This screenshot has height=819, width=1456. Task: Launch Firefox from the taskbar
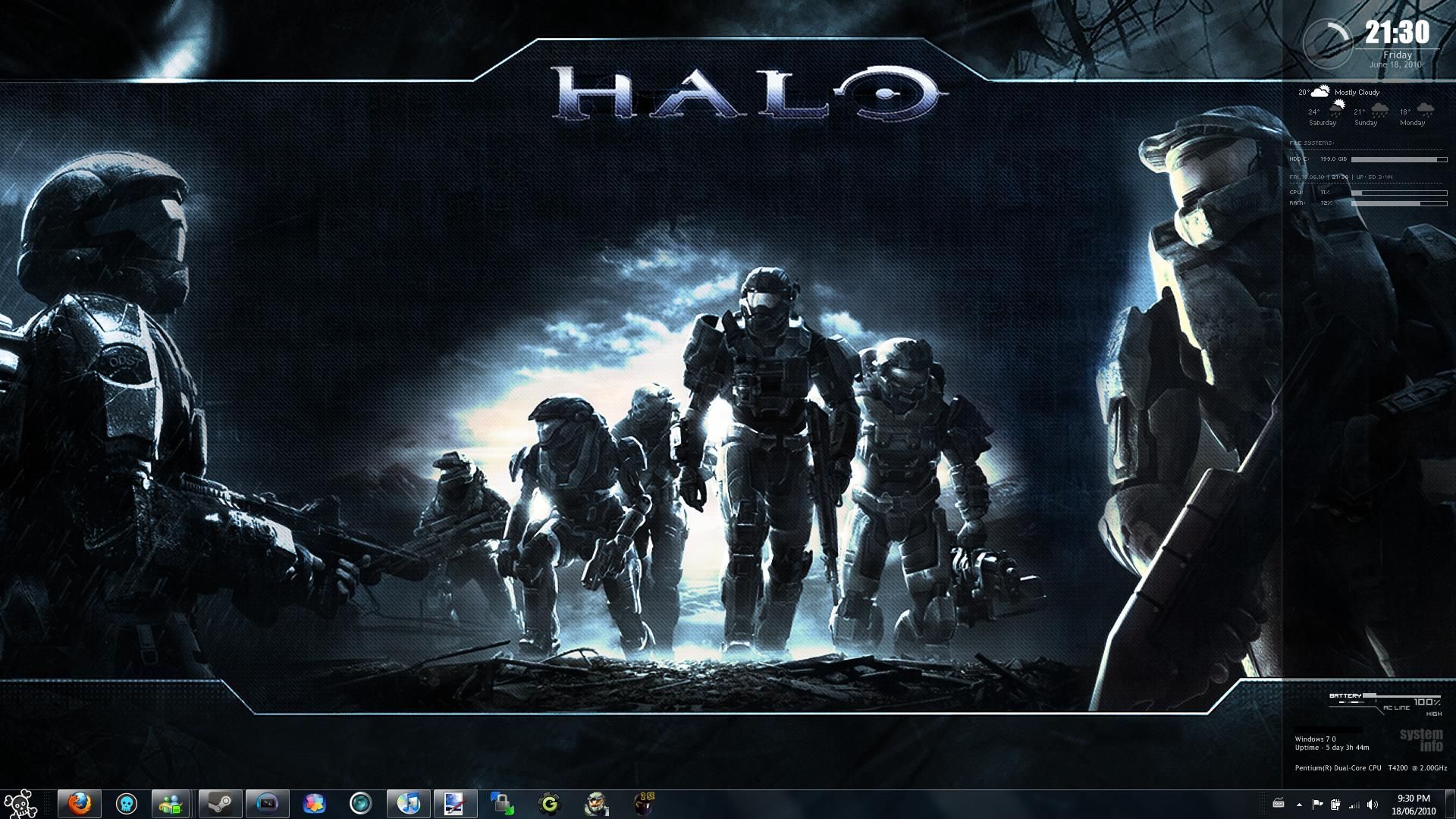tap(77, 802)
